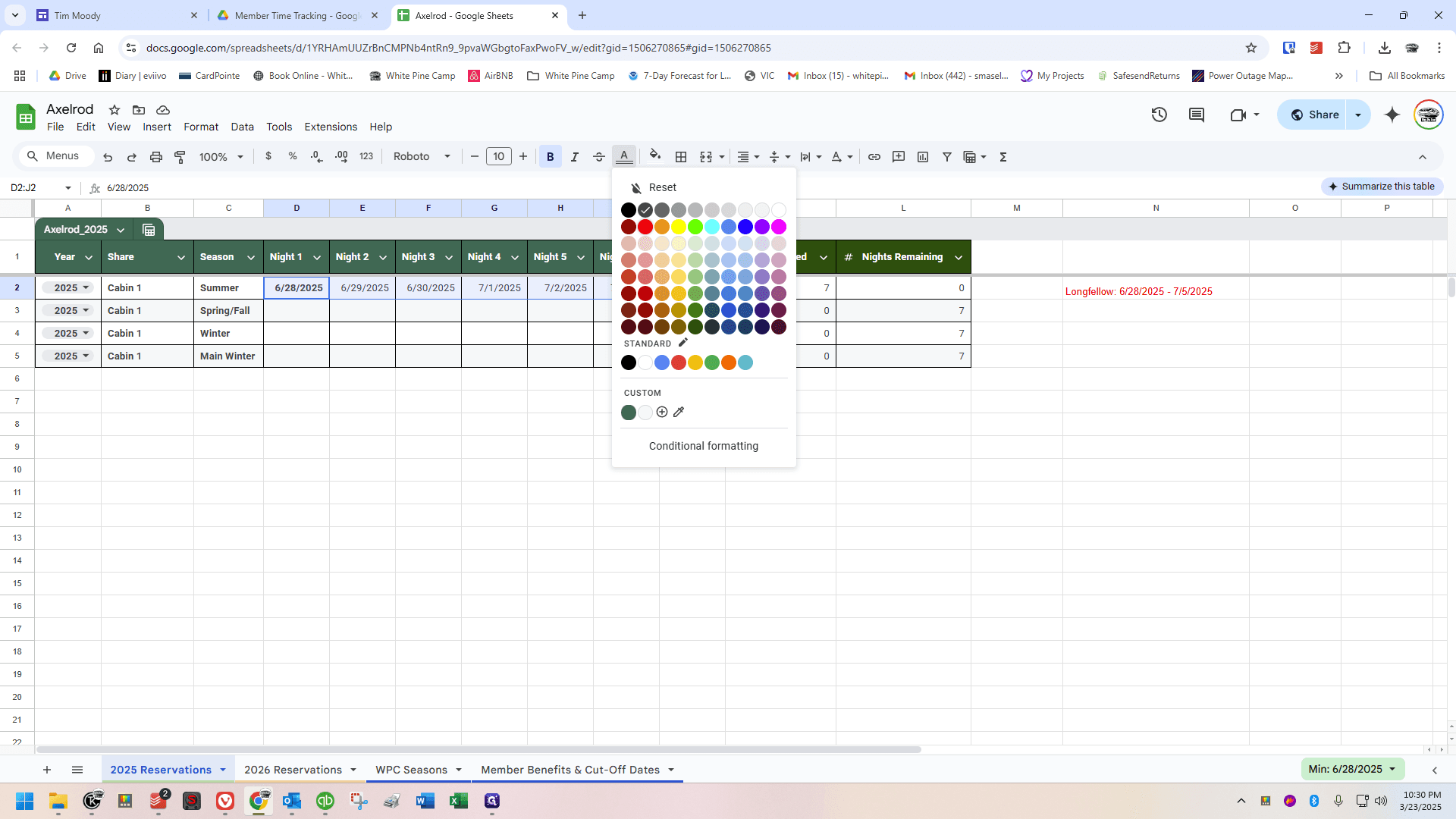This screenshot has width=1456, height=819.
Task: Click the Reset text color option
Action: (x=663, y=187)
